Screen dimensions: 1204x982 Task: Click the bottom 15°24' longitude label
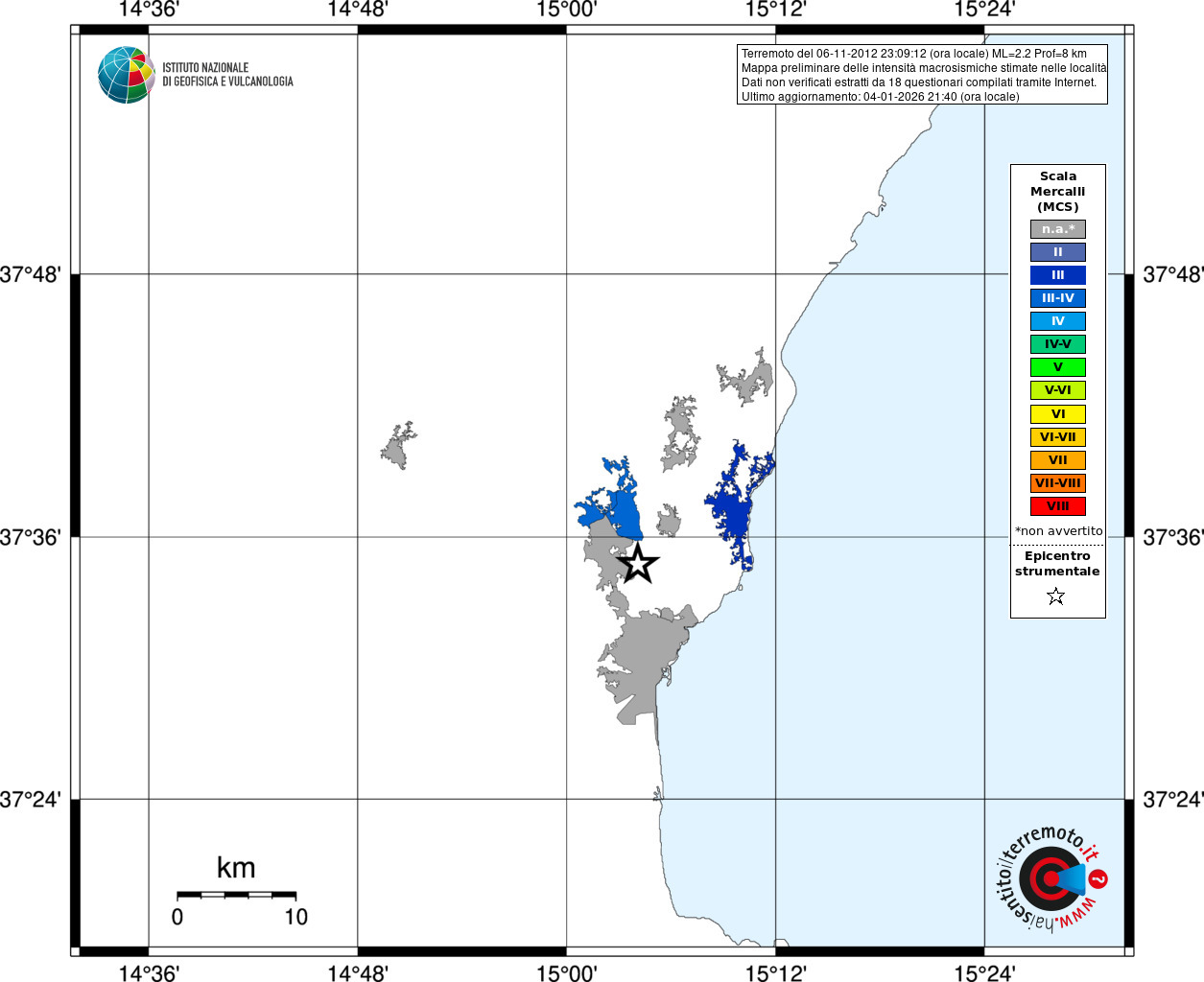click(x=984, y=973)
